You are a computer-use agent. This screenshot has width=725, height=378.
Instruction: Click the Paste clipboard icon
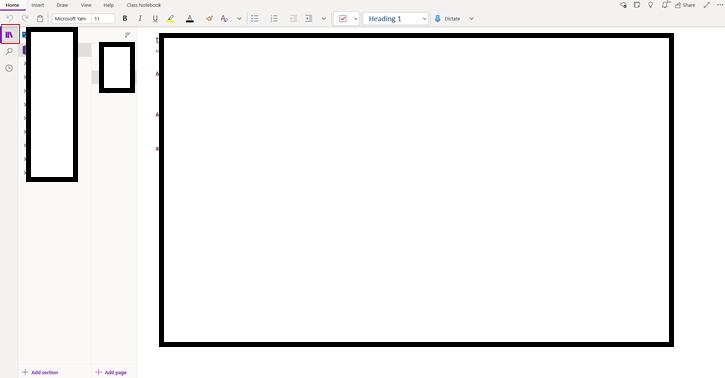coord(40,18)
